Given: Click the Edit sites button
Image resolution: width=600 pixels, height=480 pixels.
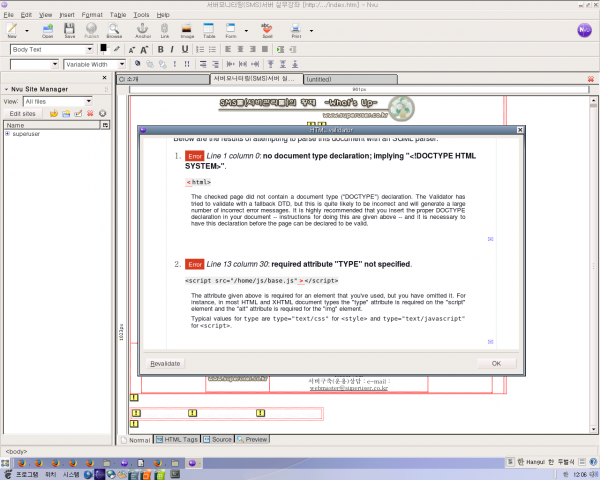Looking at the screenshot, I should coord(23,114).
